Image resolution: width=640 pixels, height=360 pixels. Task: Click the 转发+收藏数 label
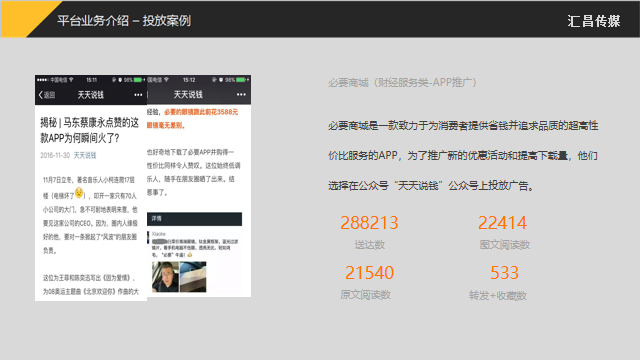pyautogui.click(x=498, y=295)
